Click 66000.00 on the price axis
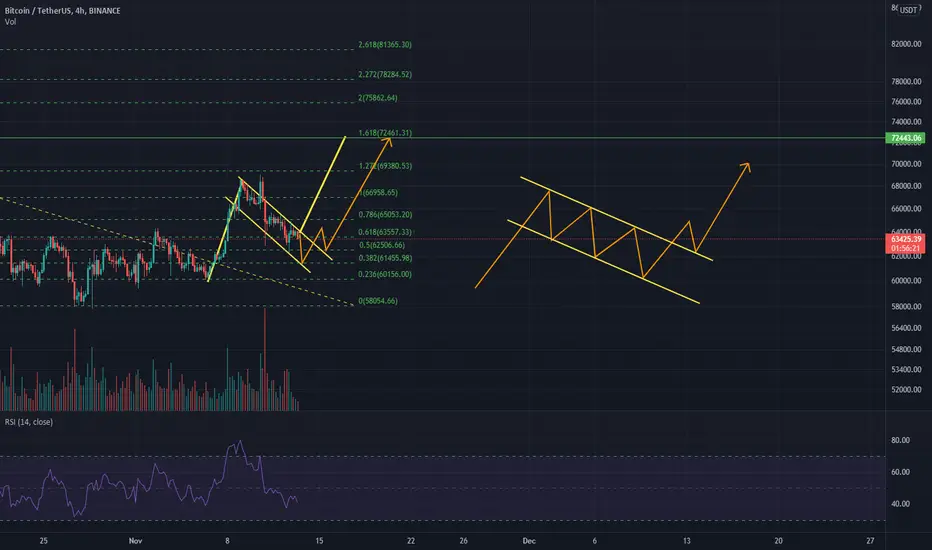The height and width of the screenshot is (550, 932). [906, 209]
